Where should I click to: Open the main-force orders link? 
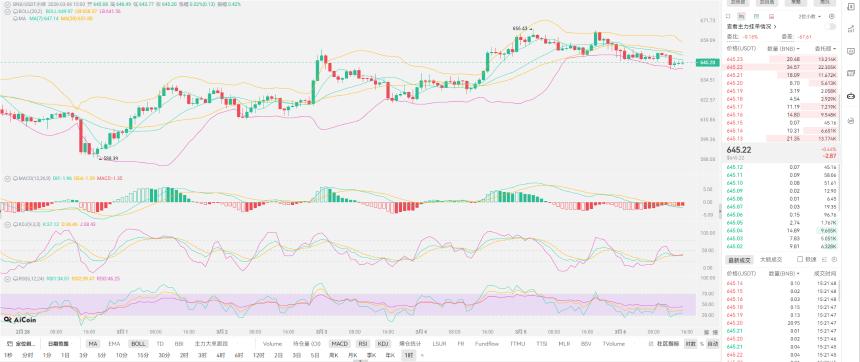[x=752, y=26]
